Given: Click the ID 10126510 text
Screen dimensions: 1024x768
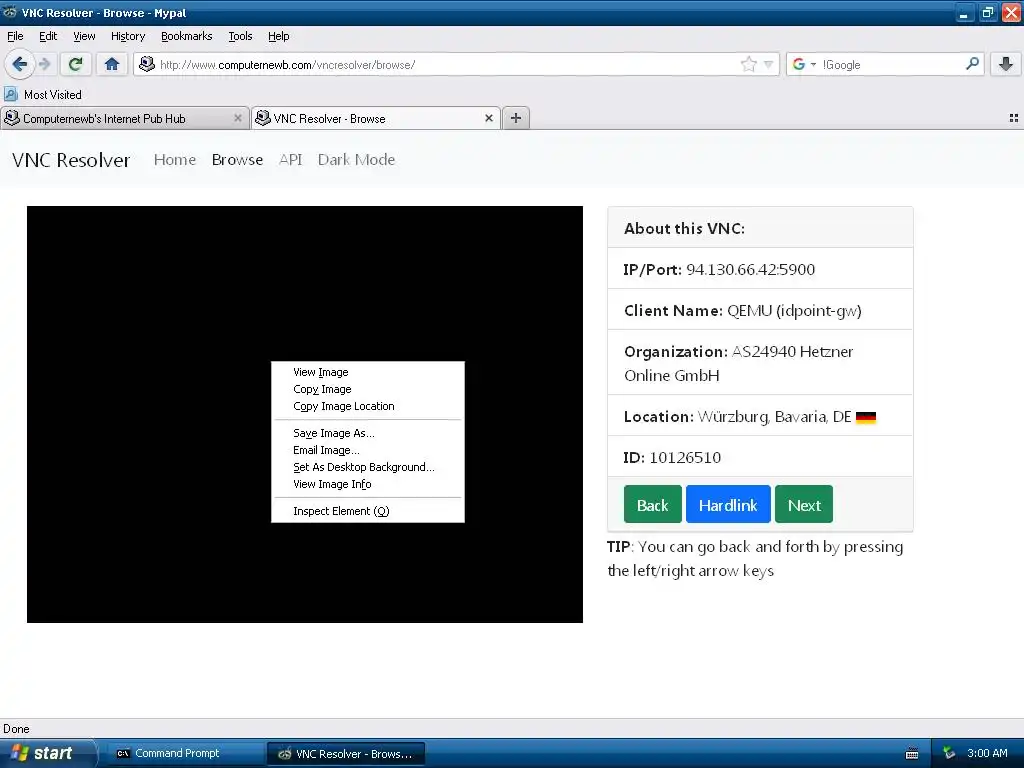Looking at the screenshot, I should (x=672, y=458).
